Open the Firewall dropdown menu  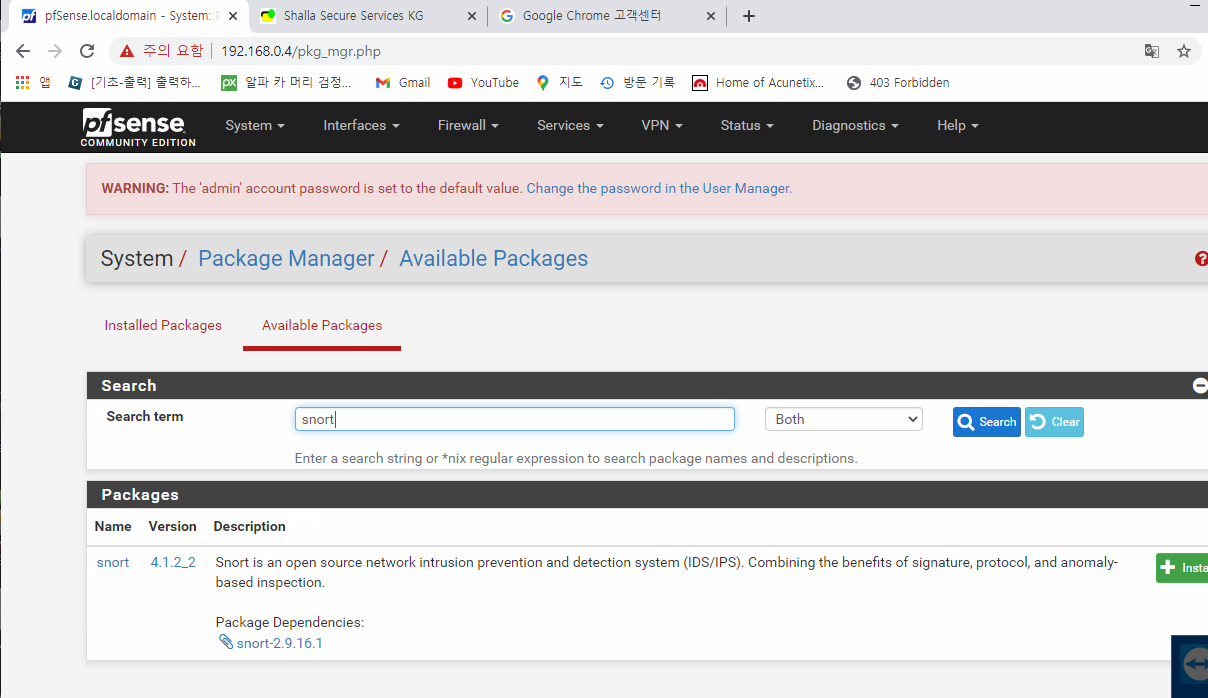pyautogui.click(x=468, y=125)
